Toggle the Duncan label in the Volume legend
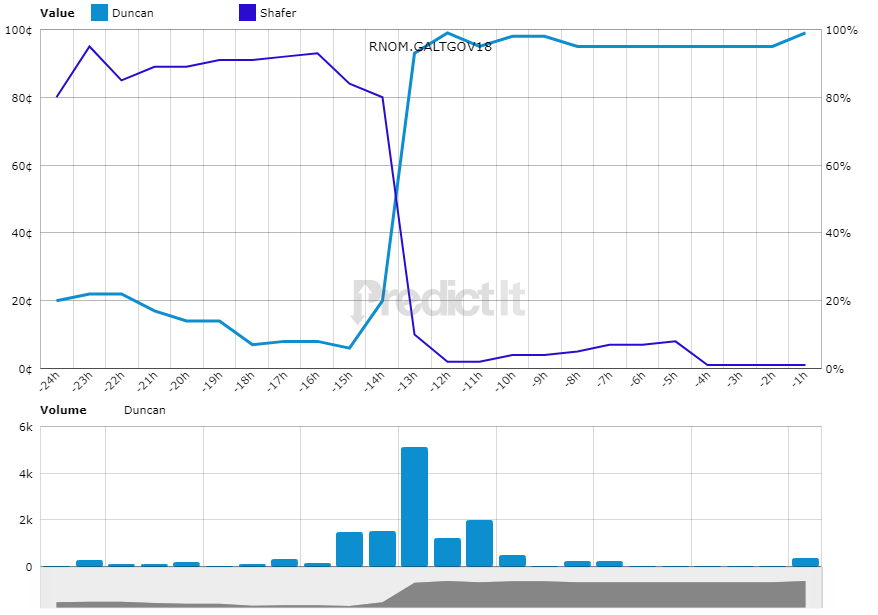The image size is (878, 615). pyautogui.click(x=145, y=410)
